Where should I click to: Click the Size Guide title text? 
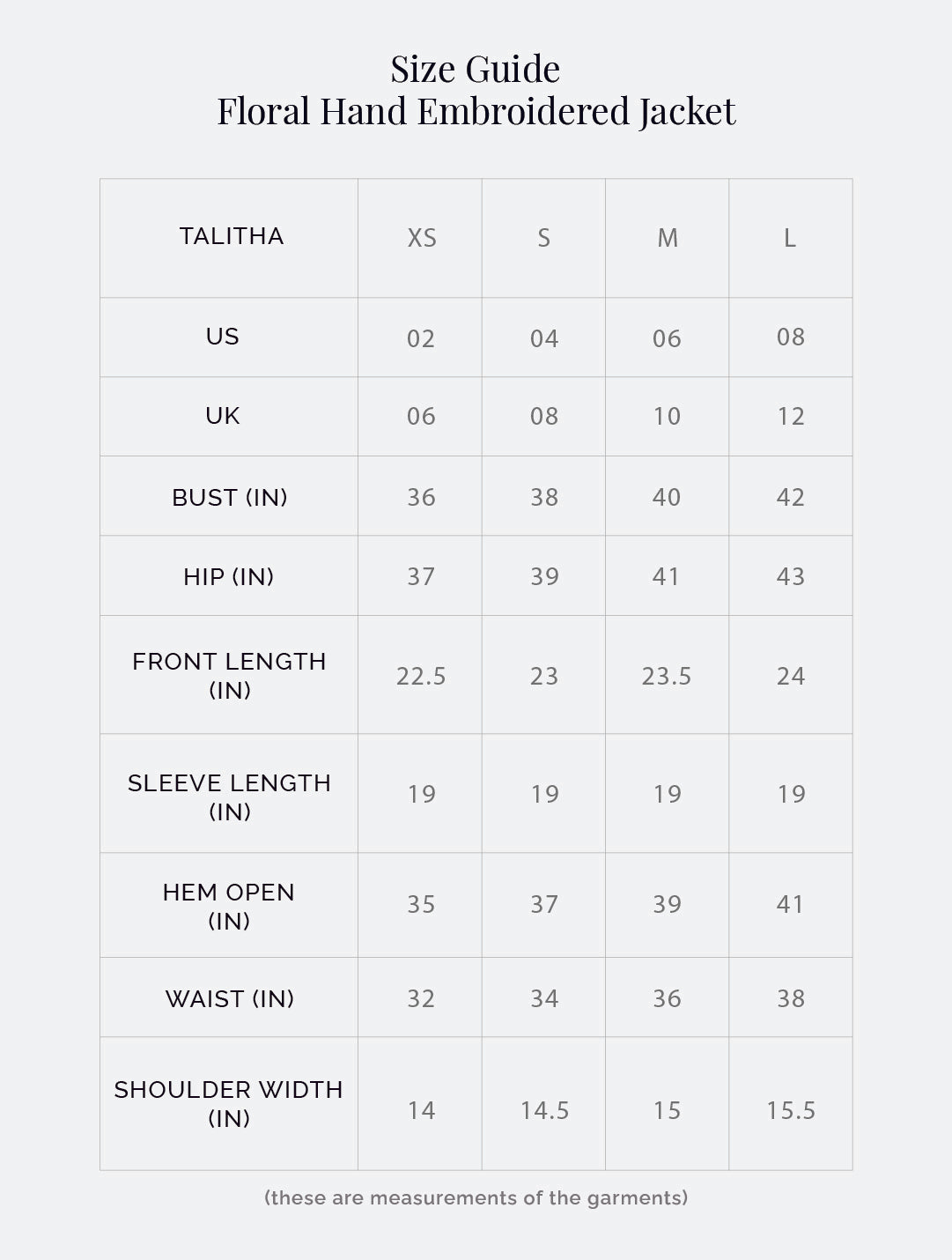click(476, 69)
